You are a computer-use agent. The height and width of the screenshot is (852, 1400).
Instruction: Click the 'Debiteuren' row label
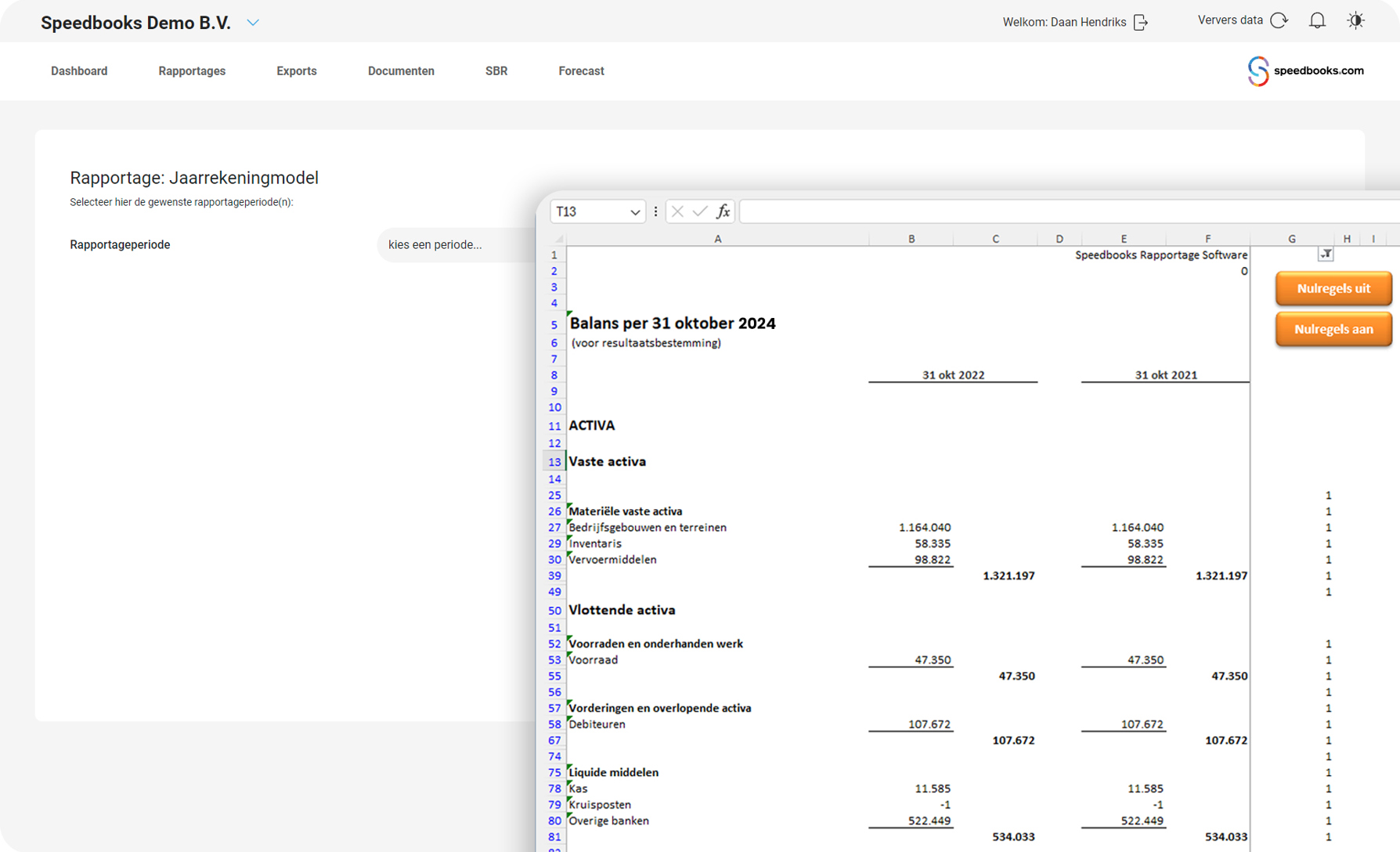tap(597, 724)
